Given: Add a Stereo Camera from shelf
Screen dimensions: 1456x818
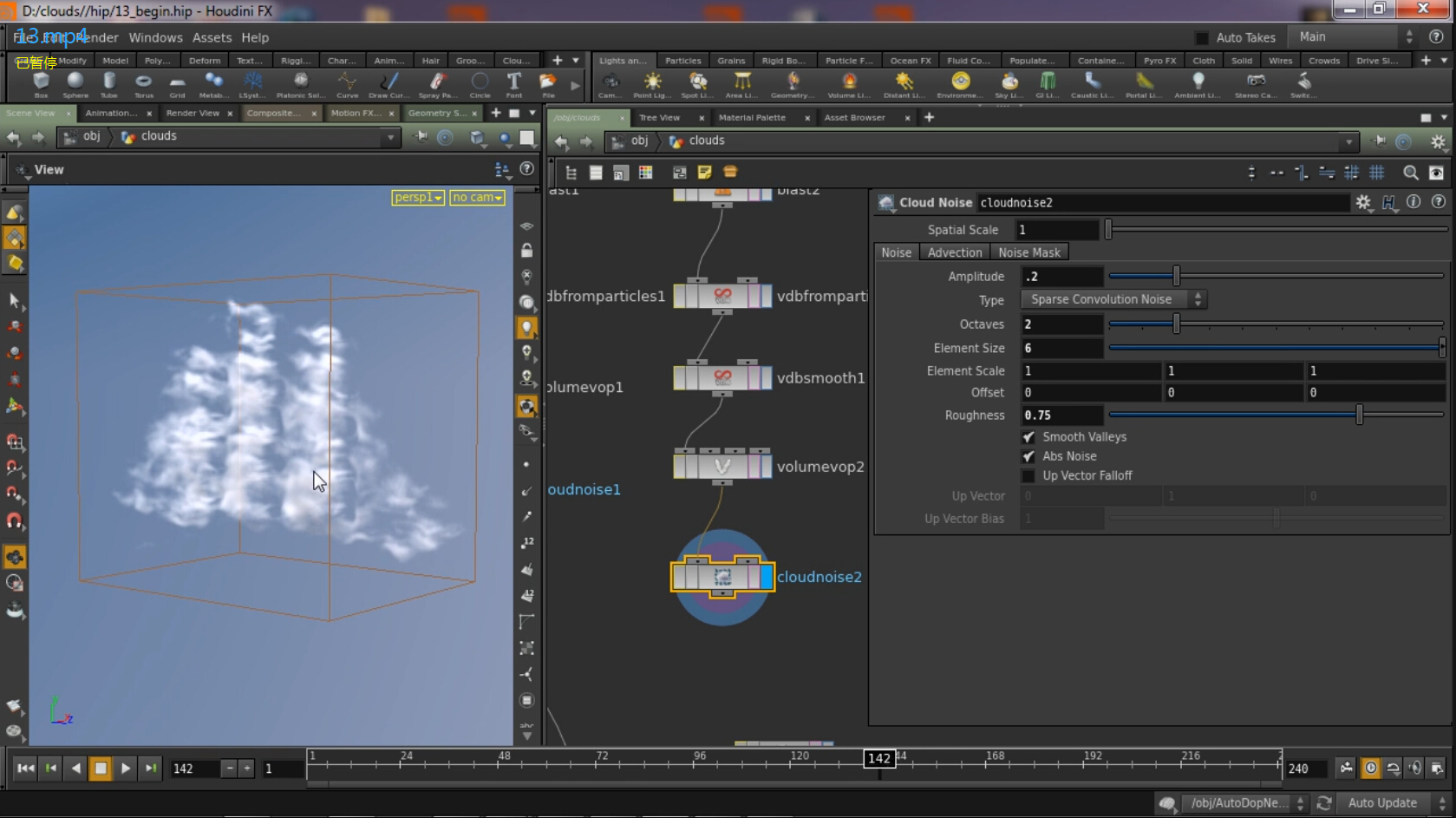Looking at the screenshot, I should [x=1256, y=84].
